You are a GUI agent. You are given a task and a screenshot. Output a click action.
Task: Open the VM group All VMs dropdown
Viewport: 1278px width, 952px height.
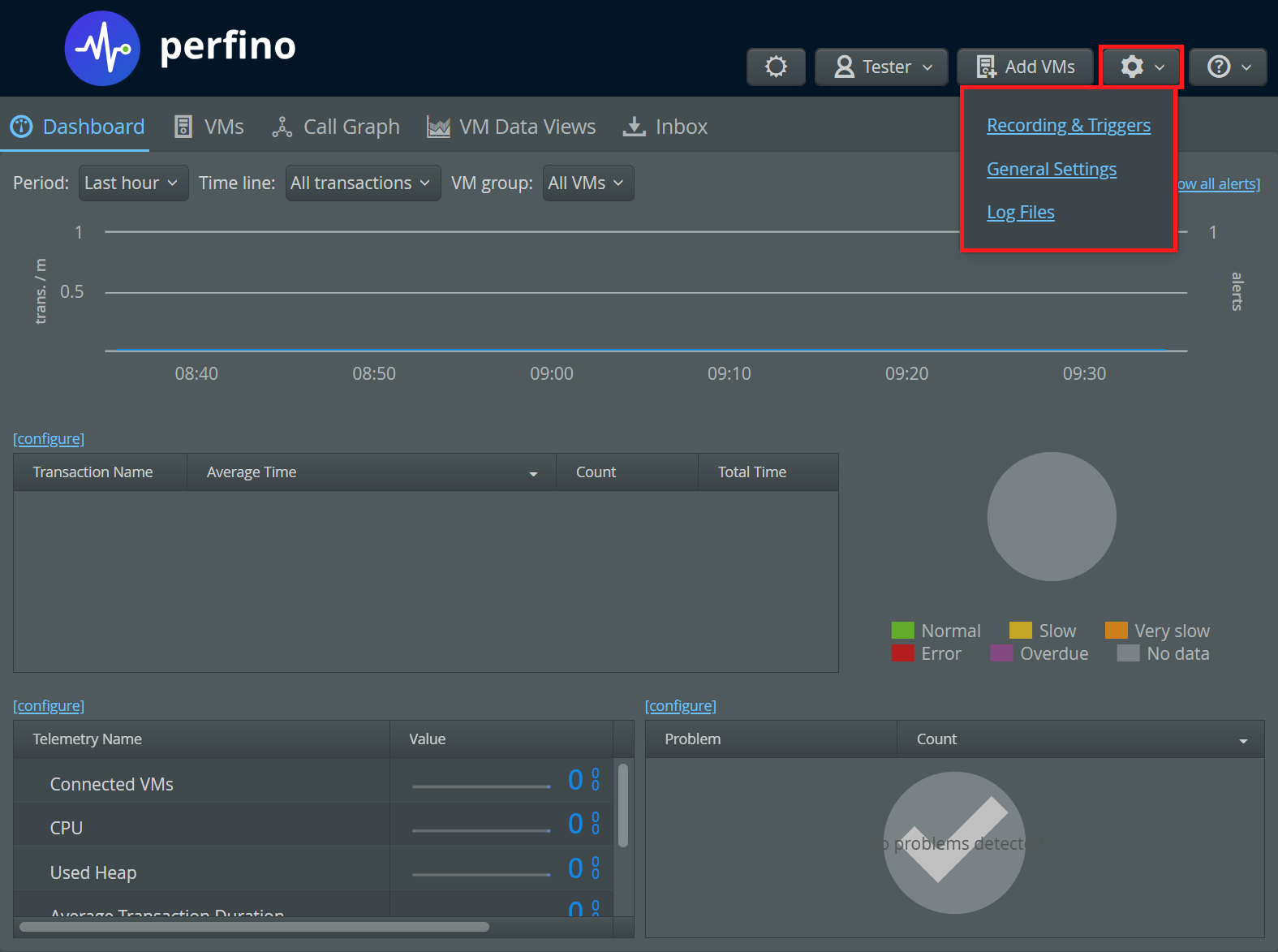[587, 183]
